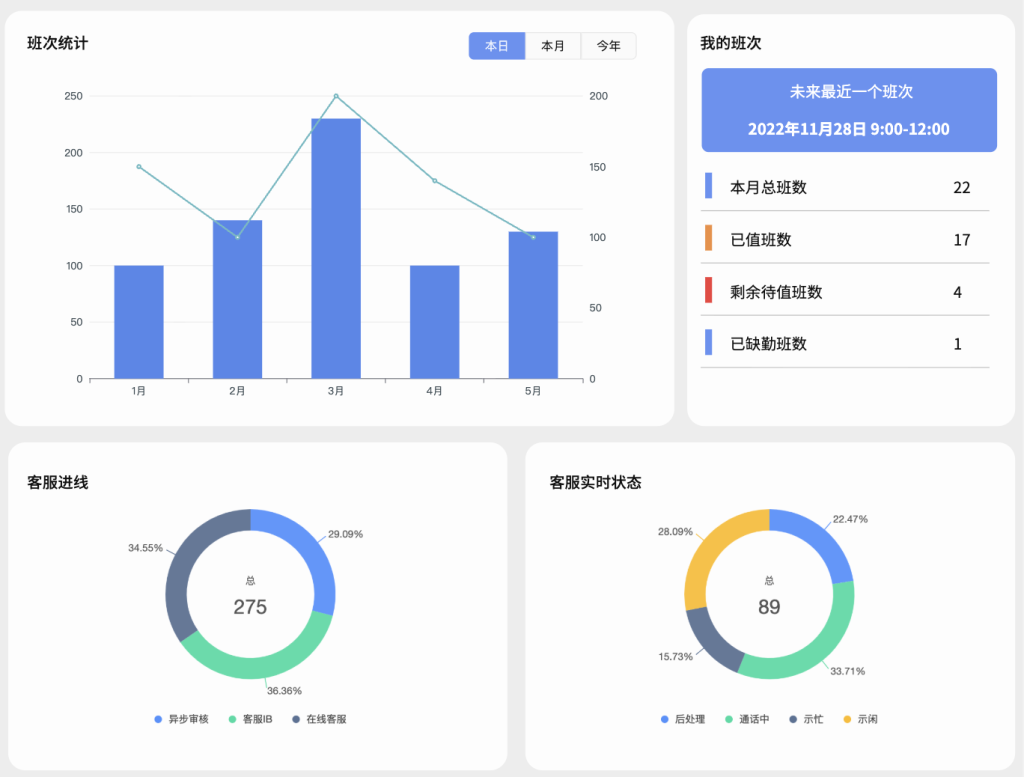Click the 1月 bar in the chart
1024x777 pixels.
point(139,321)
